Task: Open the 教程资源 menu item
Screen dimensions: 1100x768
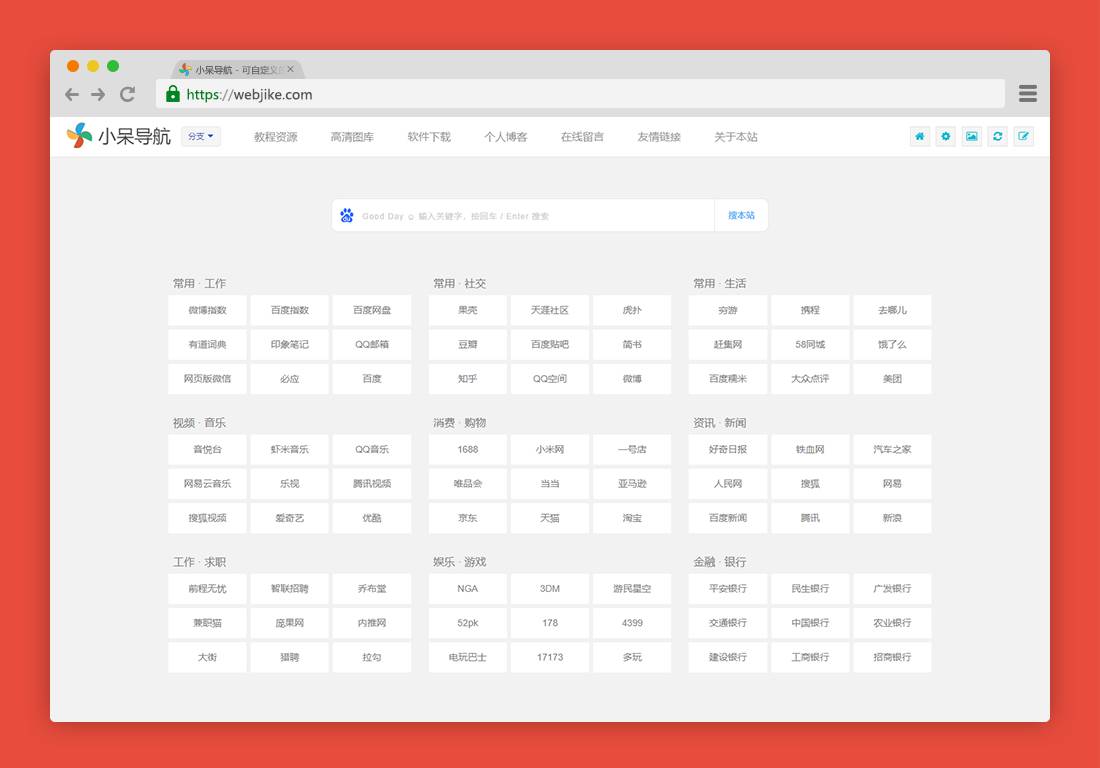Action: tap(275, 137)
